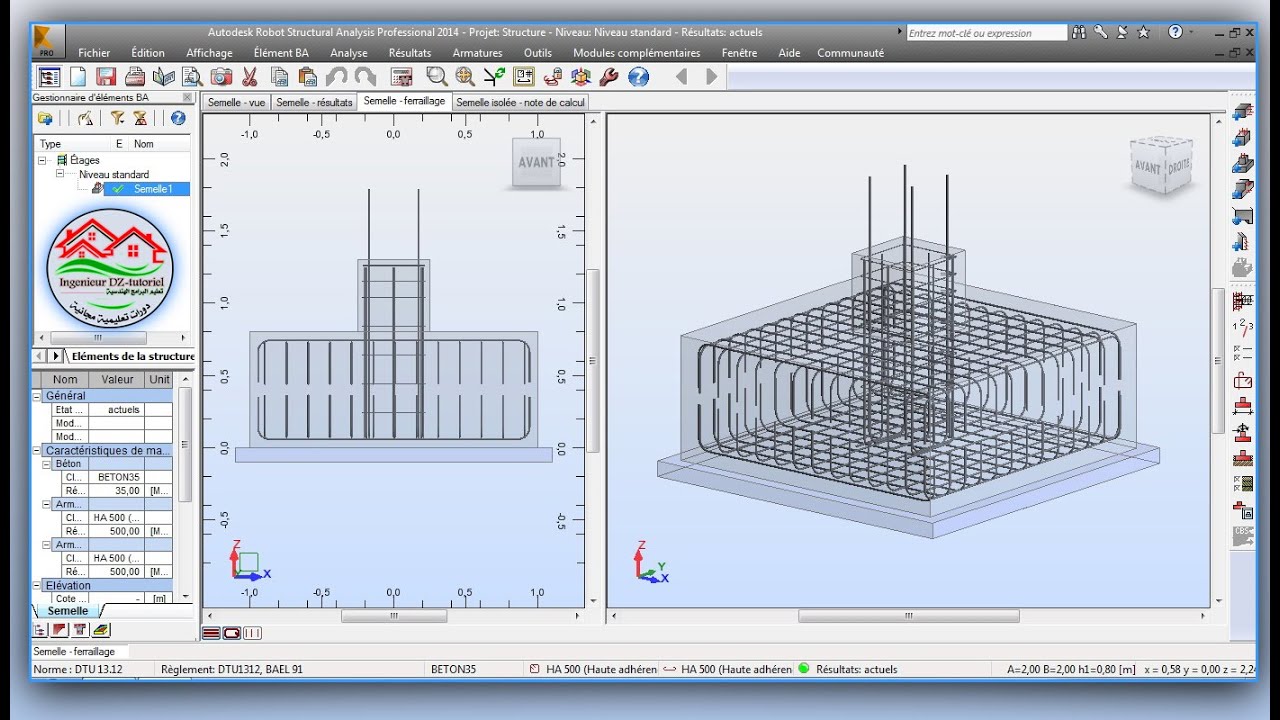Click the Norme : DTU 13.12 status entry
The image size is (1280, 720).
(x=78, y=669)
